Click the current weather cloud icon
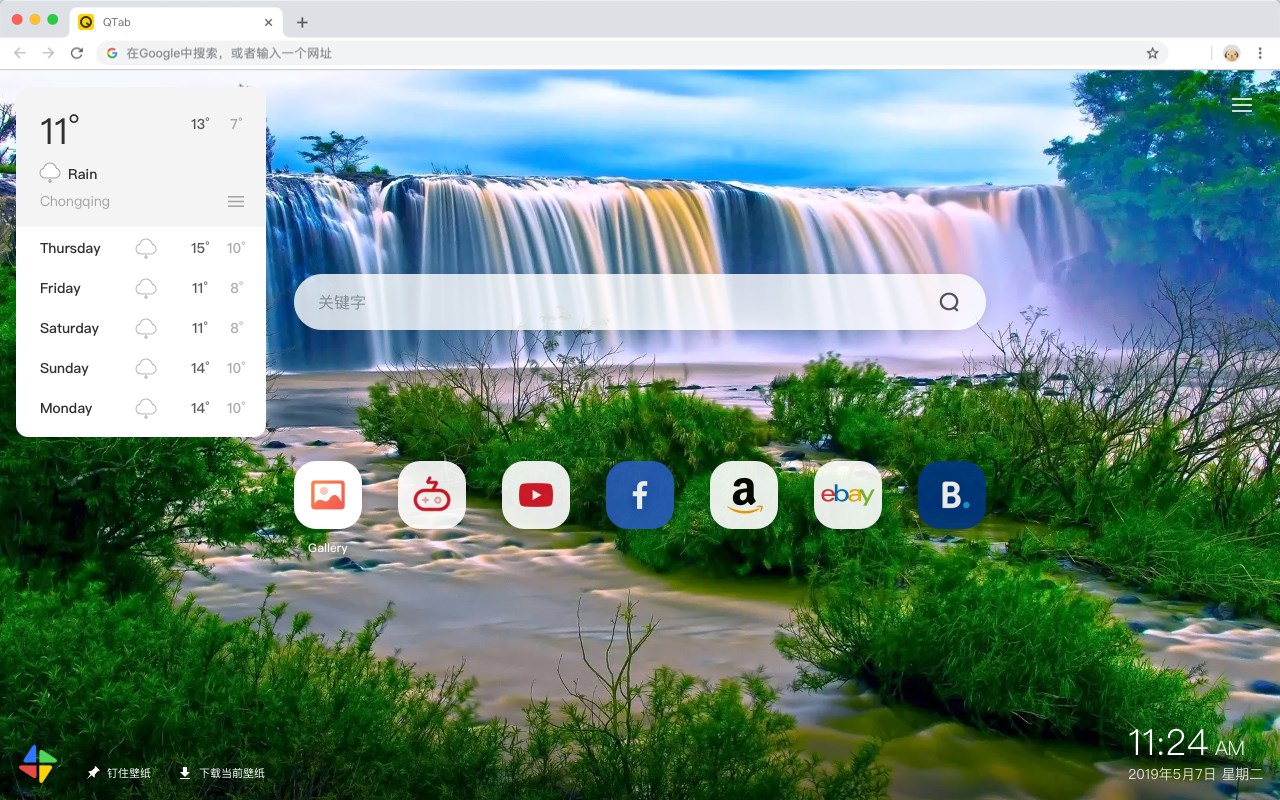Screen dimensions: 1280x800 (50, 173)
